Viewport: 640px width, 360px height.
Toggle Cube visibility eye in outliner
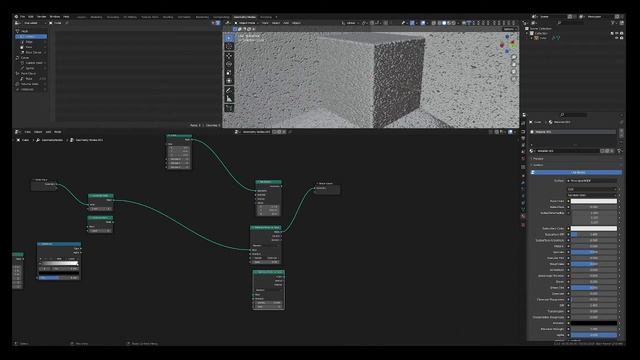click(x=617, y=38)
